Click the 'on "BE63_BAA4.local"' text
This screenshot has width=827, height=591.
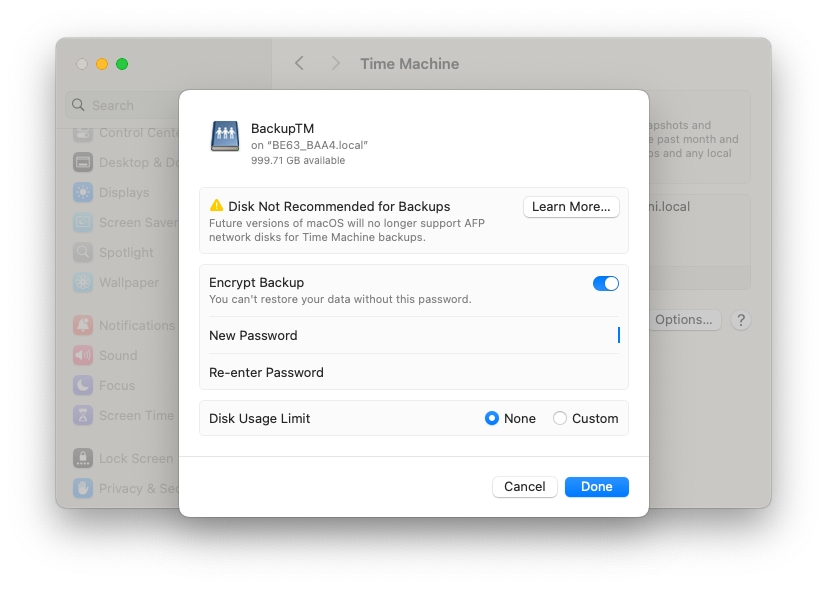[x=309, y=145]
